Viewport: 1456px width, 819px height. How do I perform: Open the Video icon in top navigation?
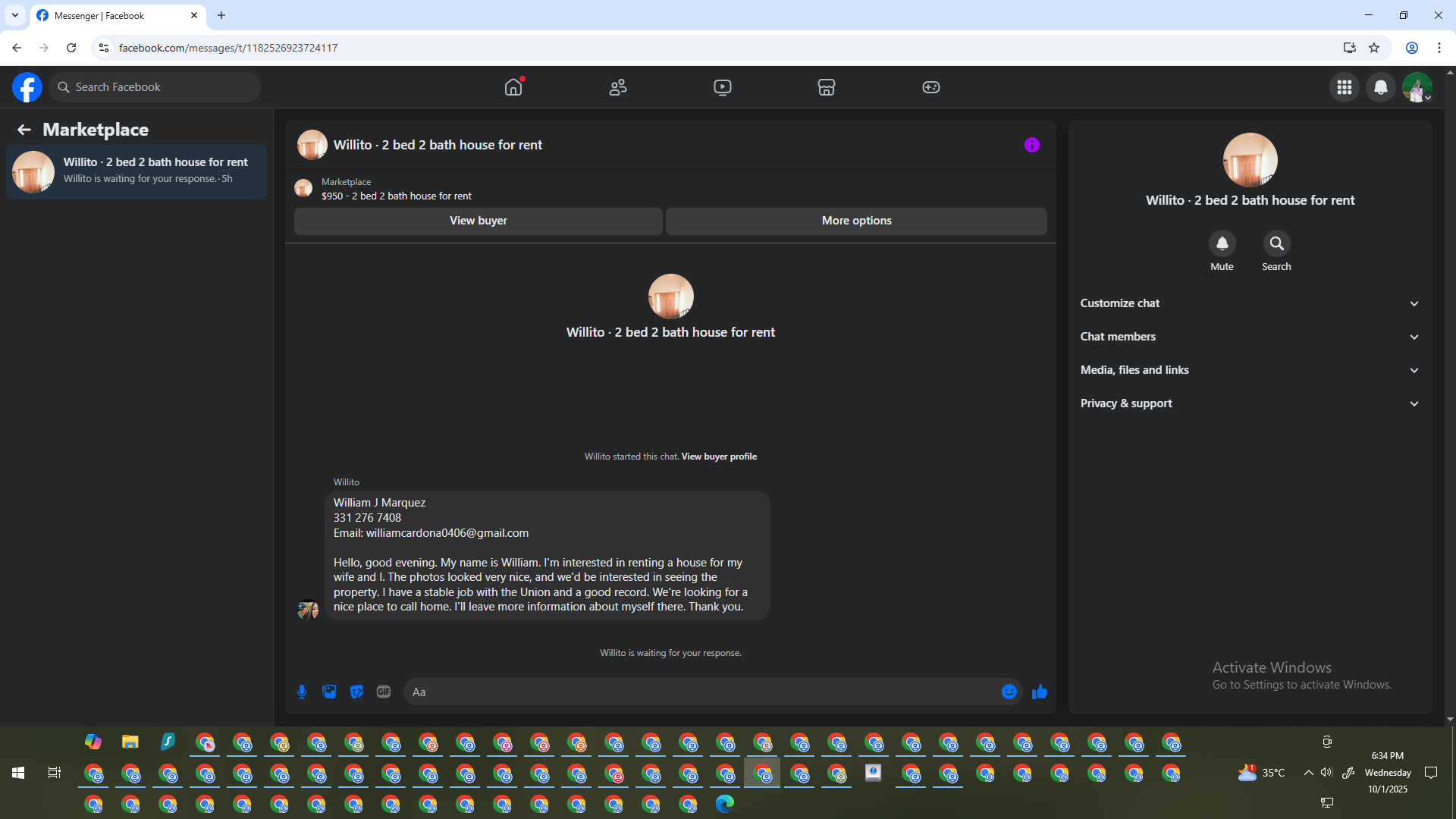[x=723, y=87]
